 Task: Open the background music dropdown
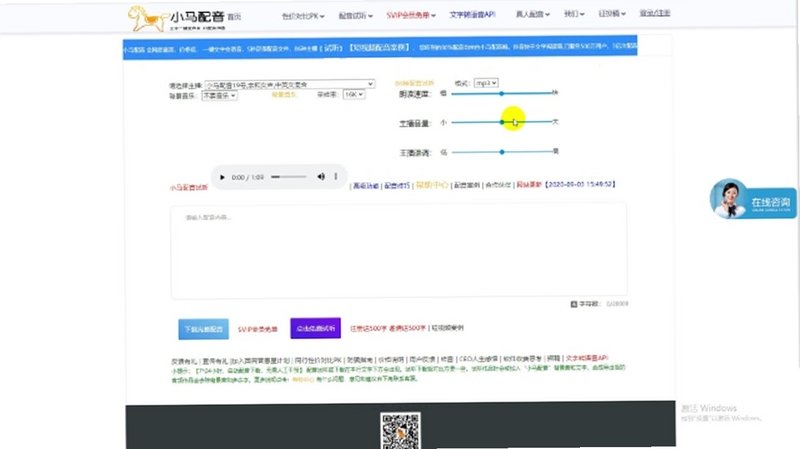tap(219, 95)
